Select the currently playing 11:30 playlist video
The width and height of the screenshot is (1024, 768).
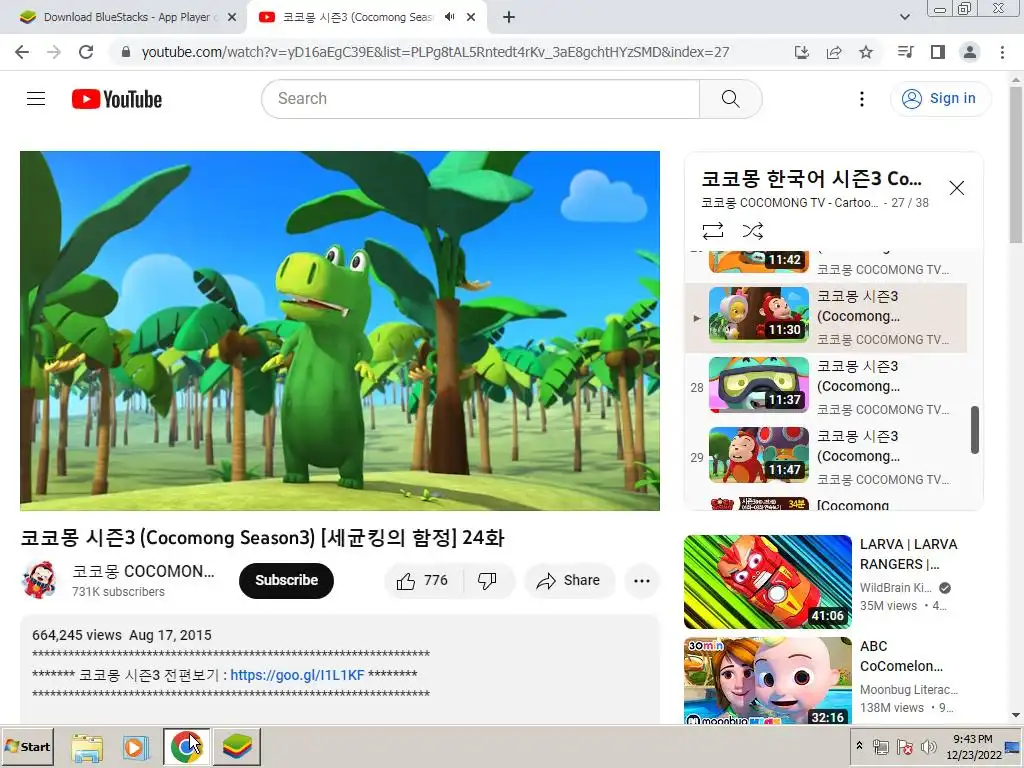point(826,318)
